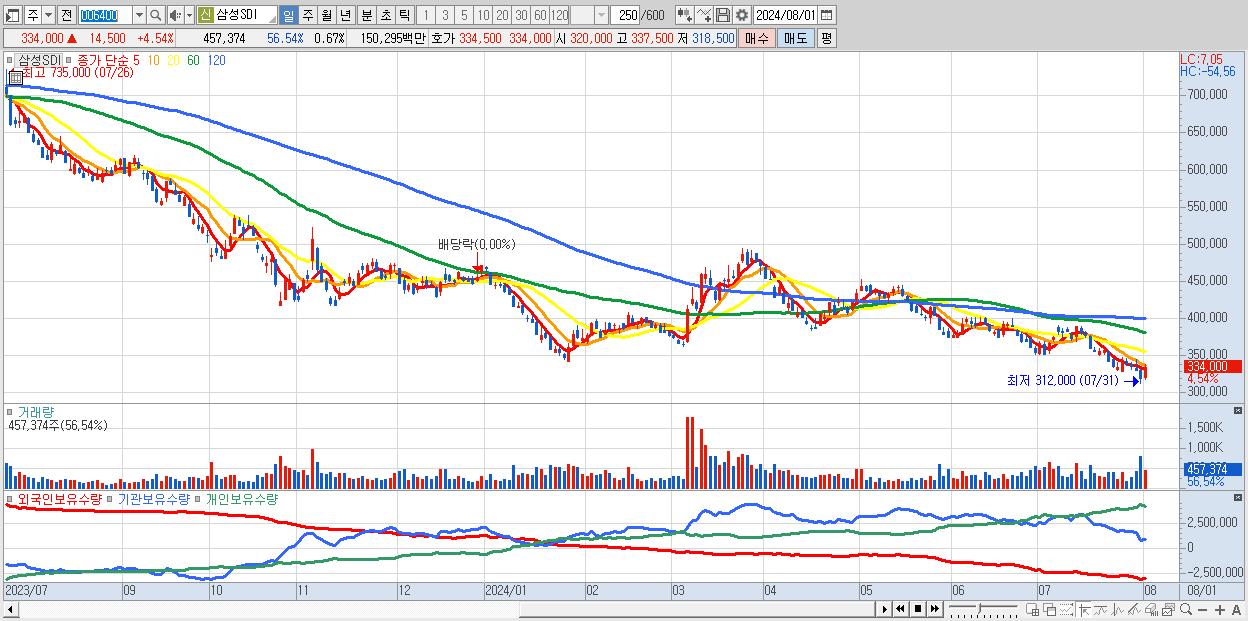This screenshot has height=621, width=1248.
Task: Select the 월 monthly period toggle
Action: click(x=326, y=16)
